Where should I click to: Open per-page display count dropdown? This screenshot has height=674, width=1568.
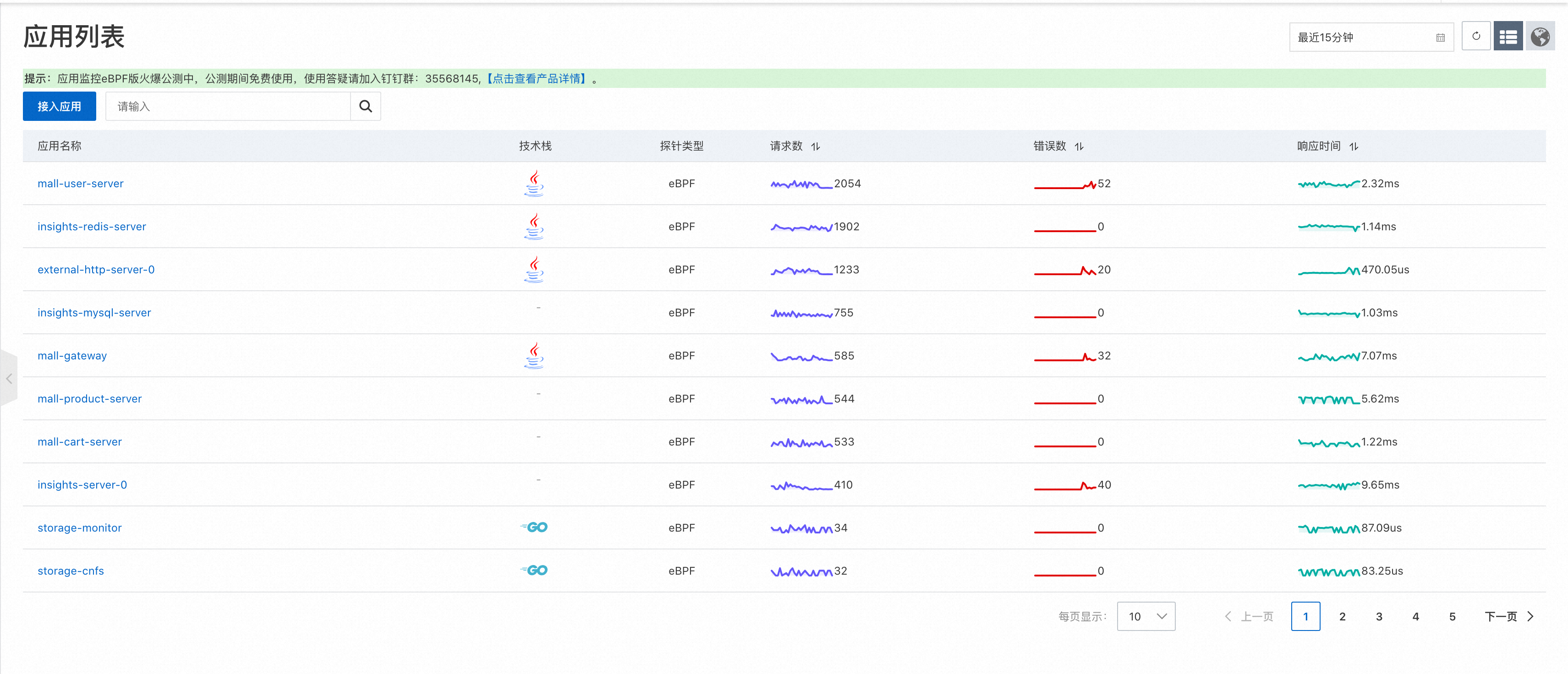coord(1146,616)
